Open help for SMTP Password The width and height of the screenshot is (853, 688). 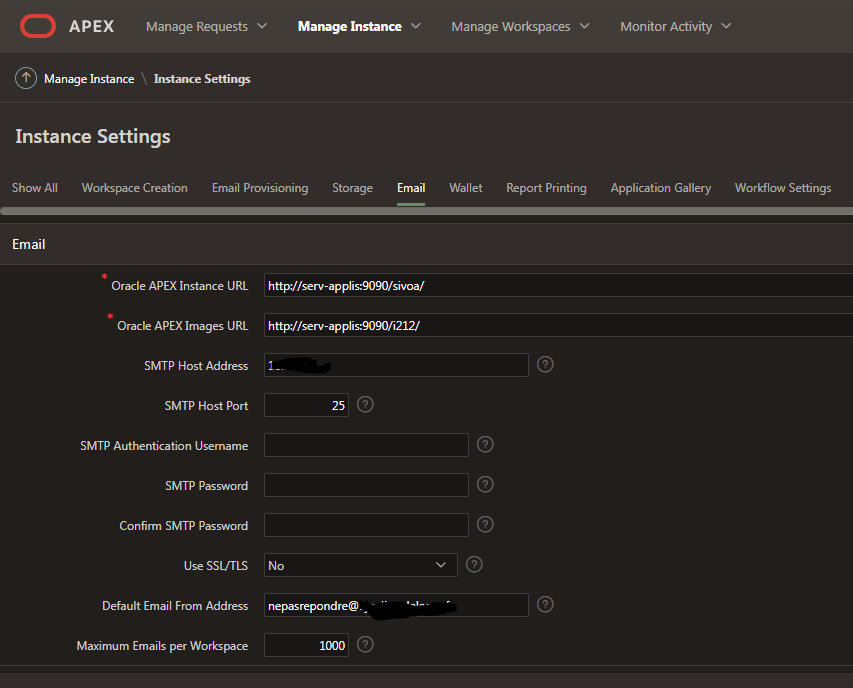[x=484, y=484]
